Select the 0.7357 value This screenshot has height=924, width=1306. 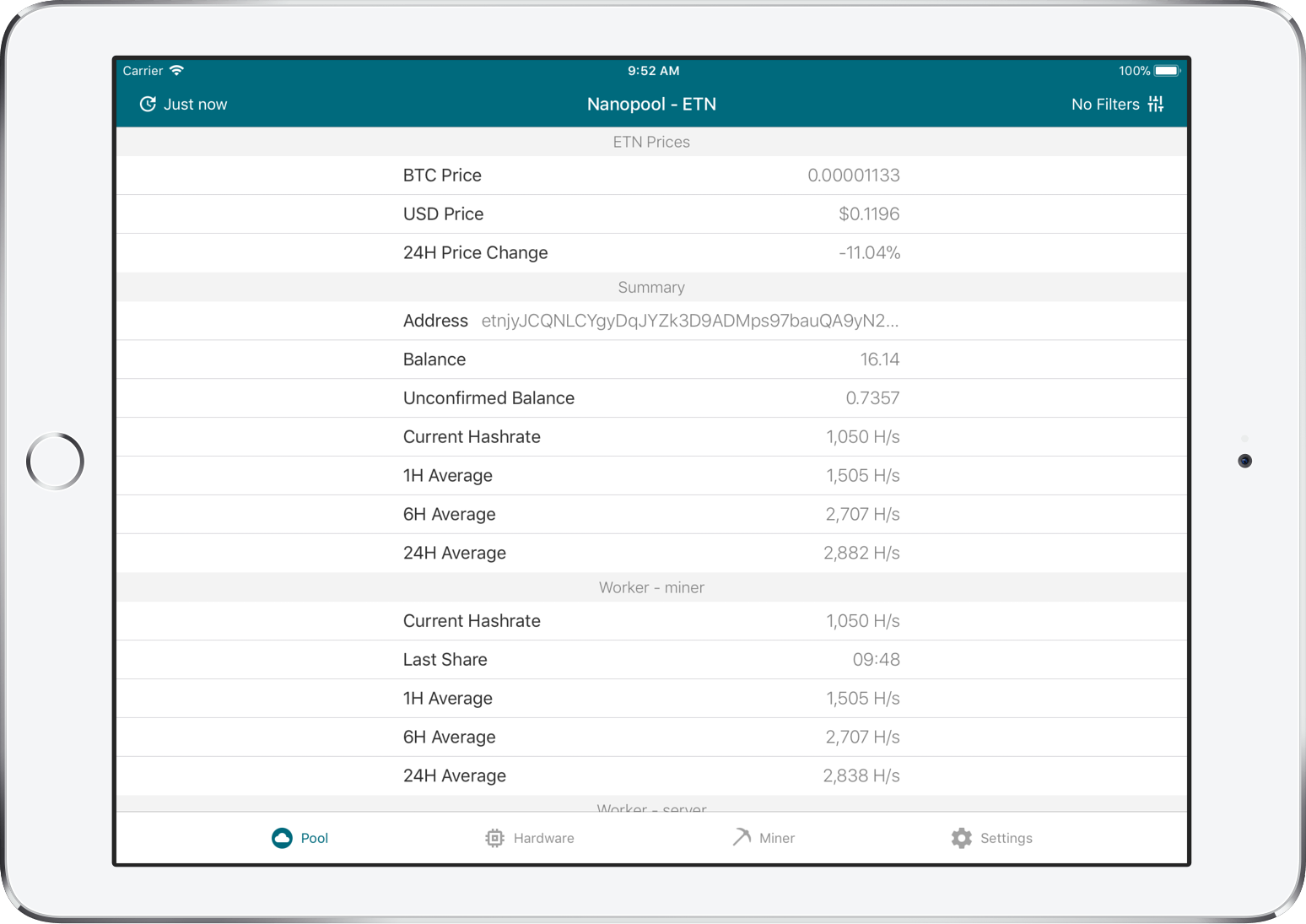click(873, 398)
